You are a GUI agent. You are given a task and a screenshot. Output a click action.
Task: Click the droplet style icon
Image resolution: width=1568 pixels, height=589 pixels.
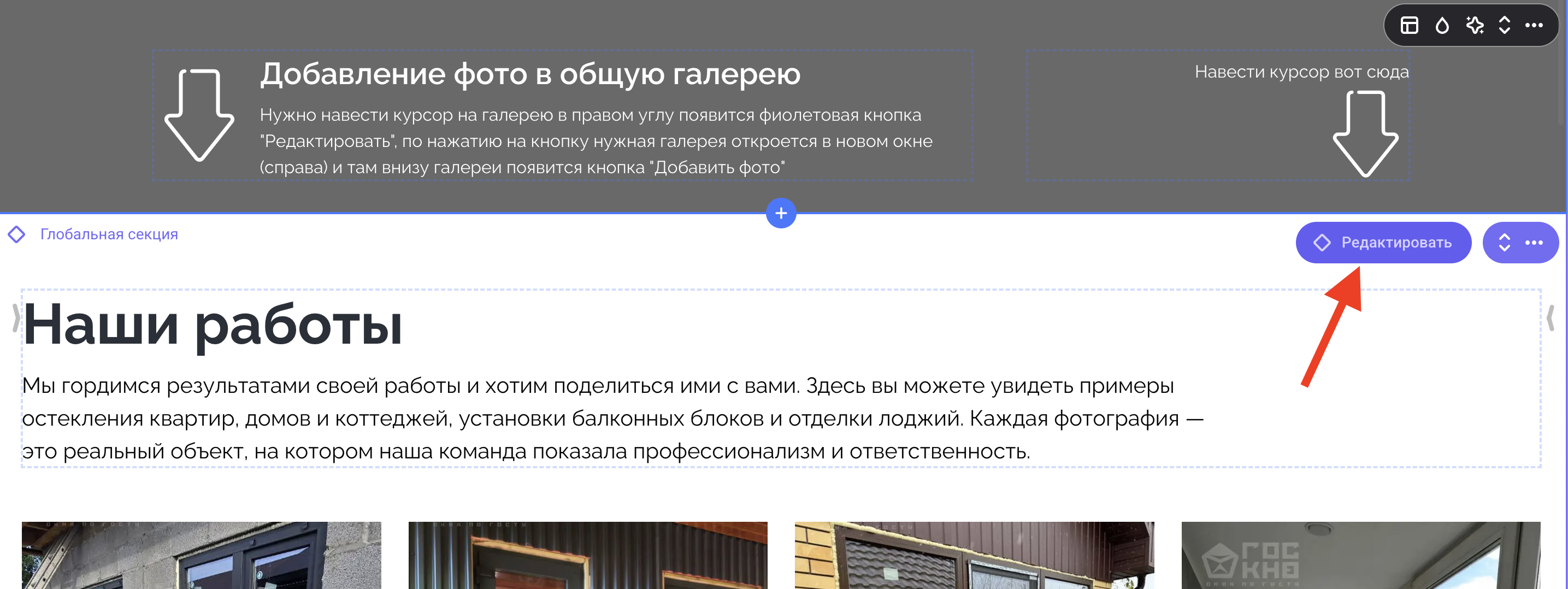click(x=1441, y=26)
